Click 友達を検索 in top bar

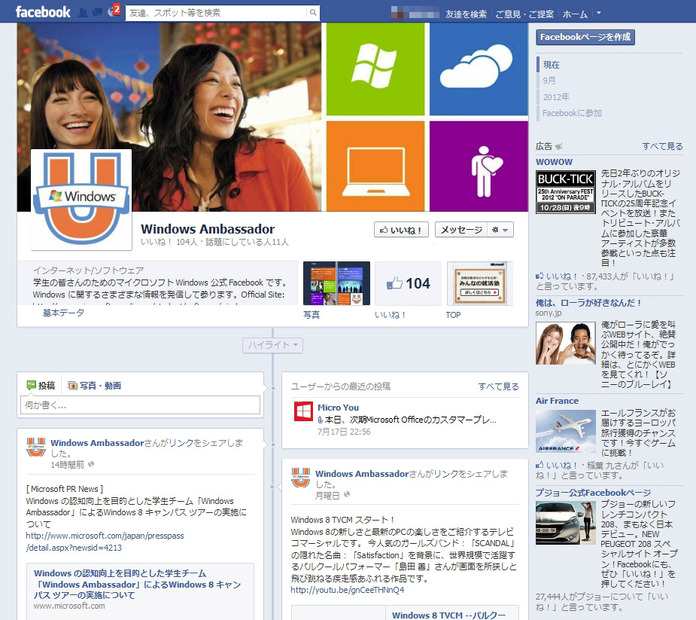466,14
